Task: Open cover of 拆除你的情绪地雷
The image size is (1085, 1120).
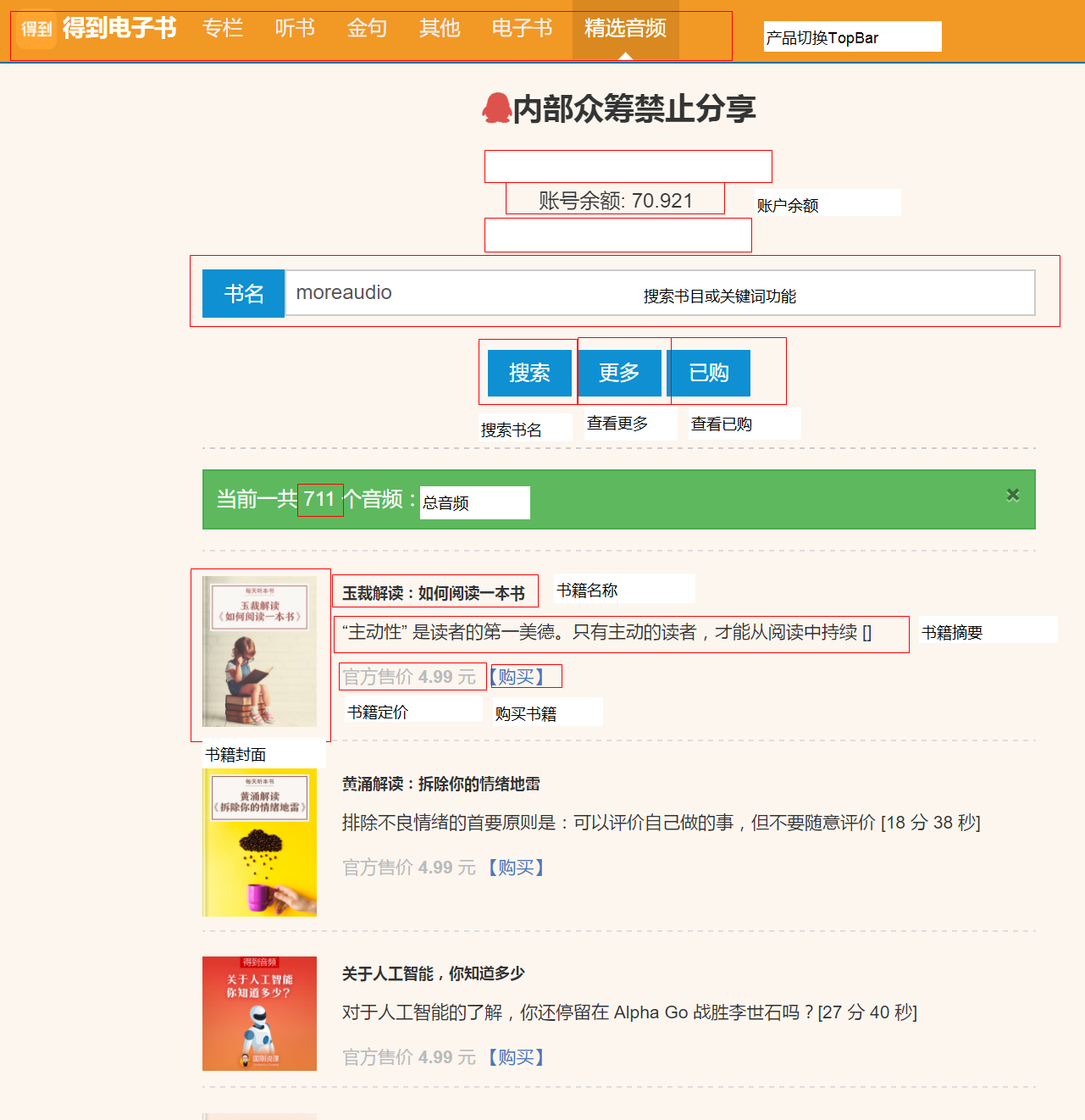Action: click(x=260, y=842)
